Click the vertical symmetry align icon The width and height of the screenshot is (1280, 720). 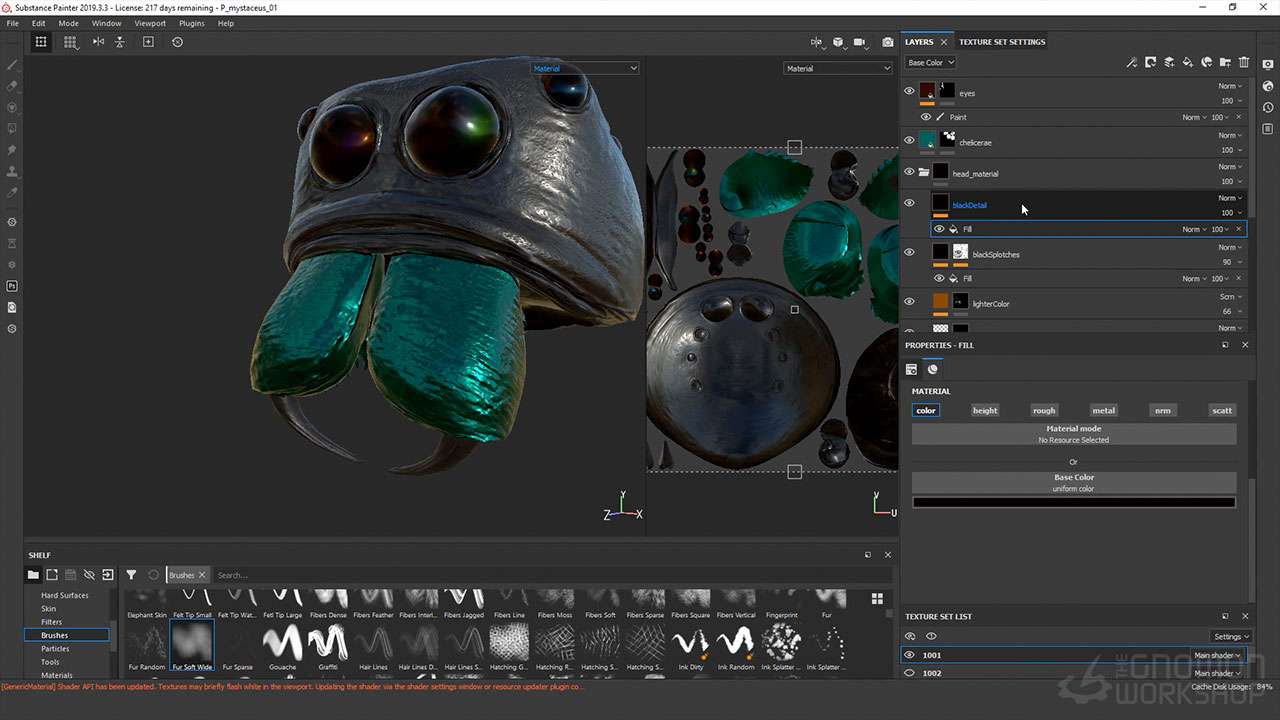(120, 42)
